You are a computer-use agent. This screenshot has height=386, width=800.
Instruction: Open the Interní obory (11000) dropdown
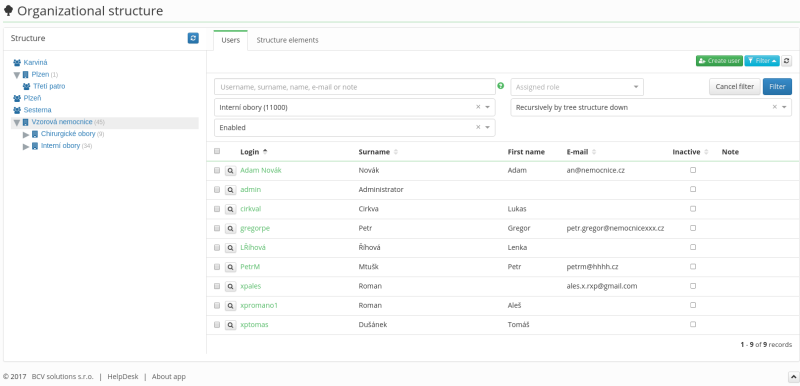coord(355,108)
